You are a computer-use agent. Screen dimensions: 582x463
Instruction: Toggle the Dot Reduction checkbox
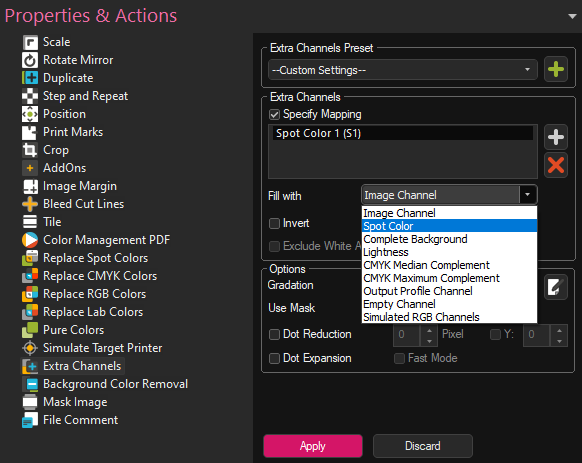pyautogui.click(x=274, y=335)
